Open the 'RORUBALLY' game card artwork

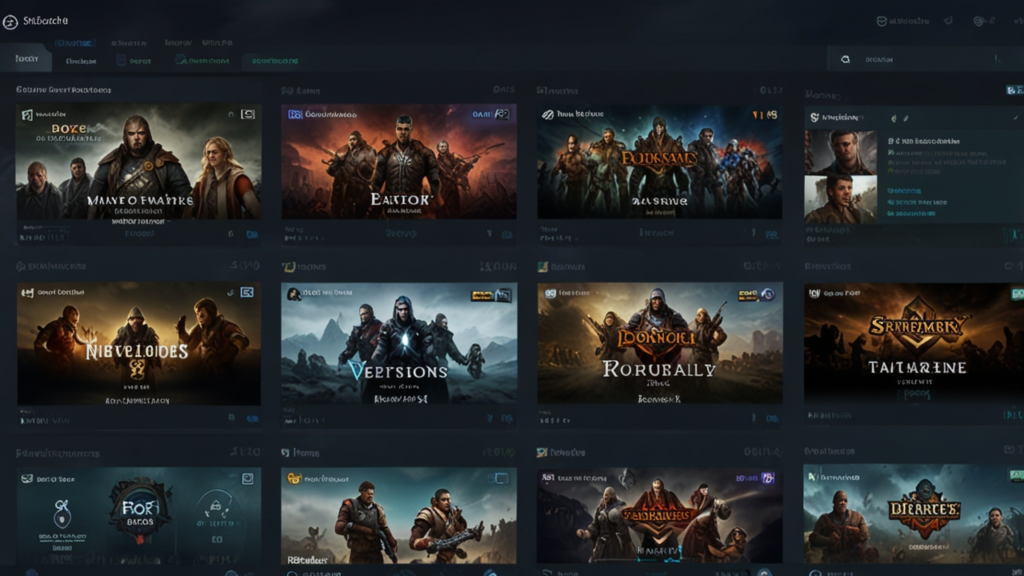click(x=660, y=343)
